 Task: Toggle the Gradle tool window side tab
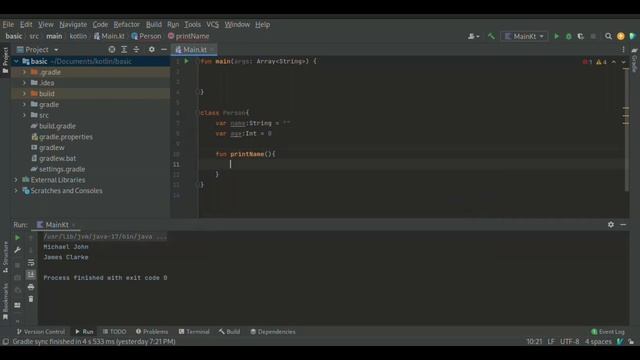635,60
